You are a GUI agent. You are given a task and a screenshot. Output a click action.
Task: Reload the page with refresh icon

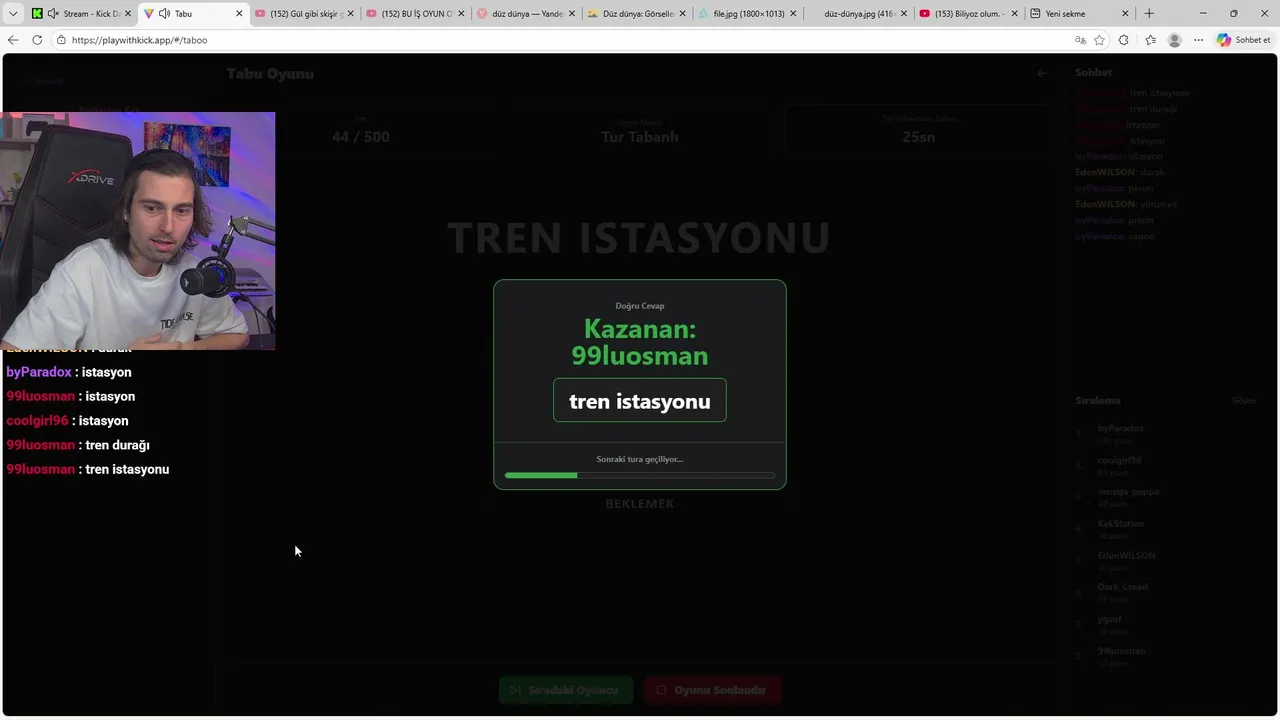(x=37, y=40)
